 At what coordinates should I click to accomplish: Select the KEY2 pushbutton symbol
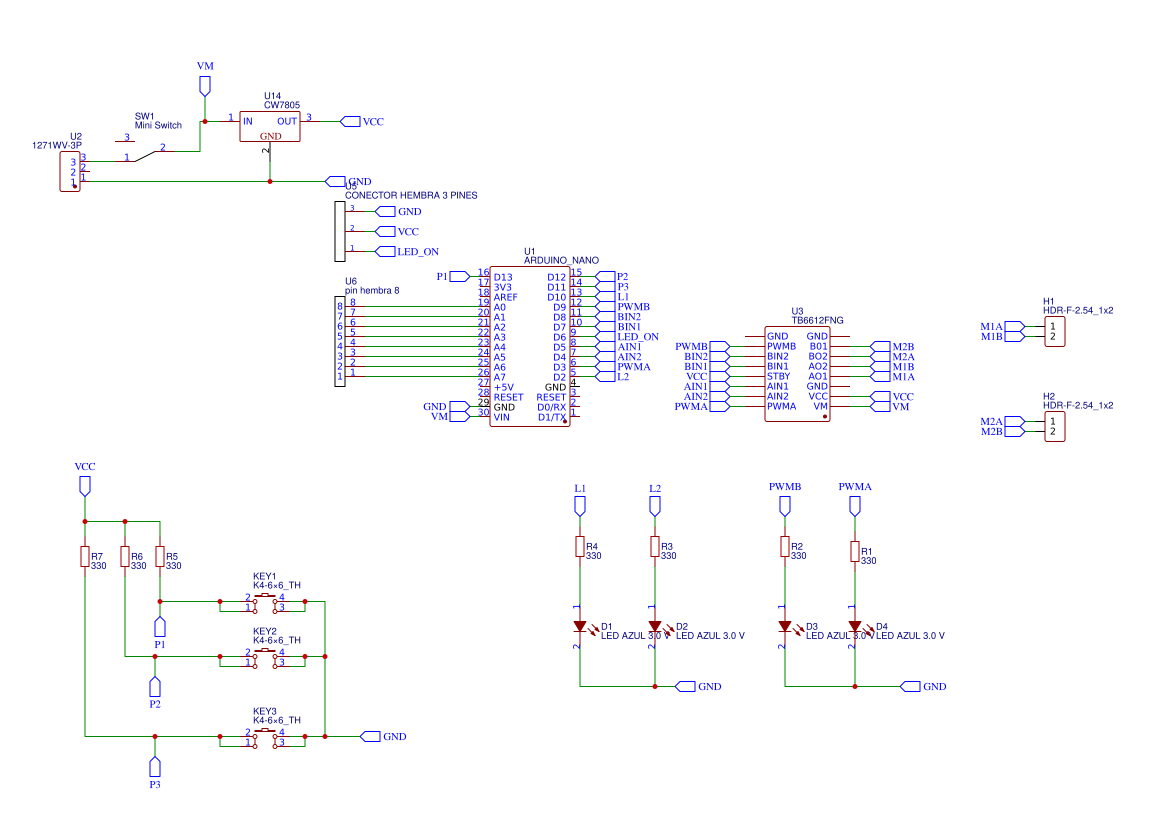265,658
